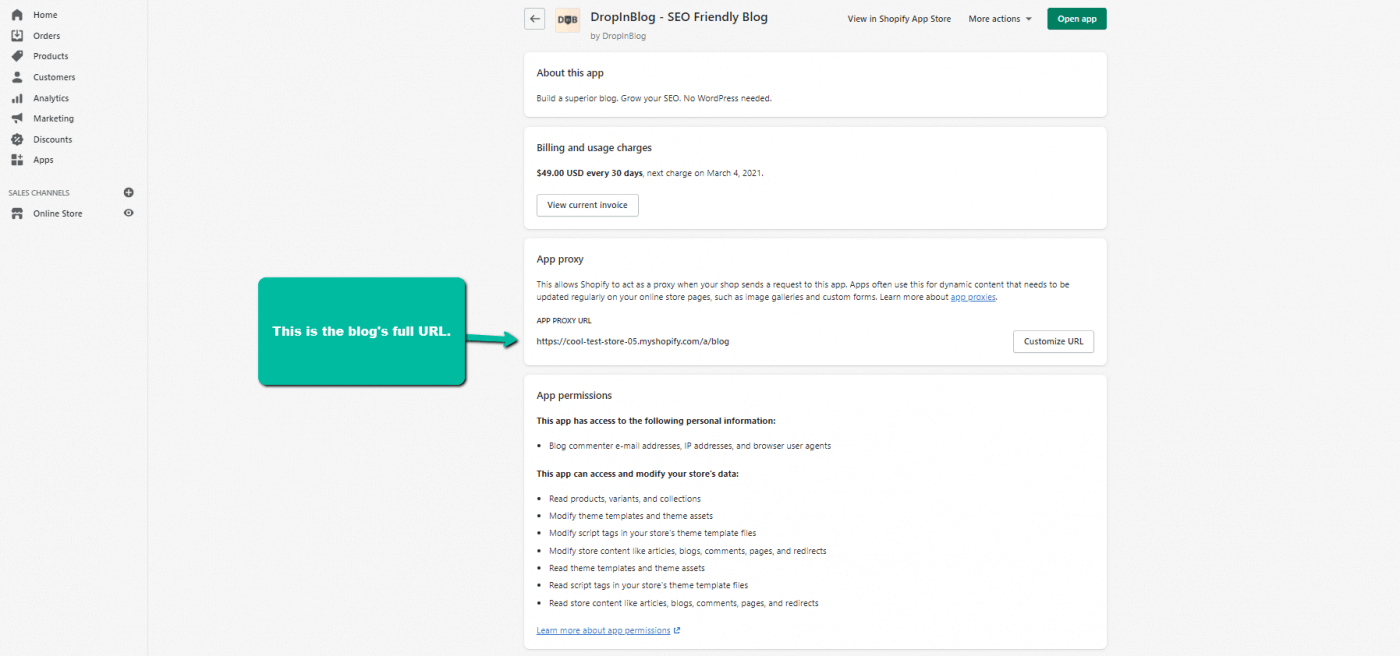The image size is (1400, 656).
Task: Open Online Store sales channel
Action: tap(58, 213)
